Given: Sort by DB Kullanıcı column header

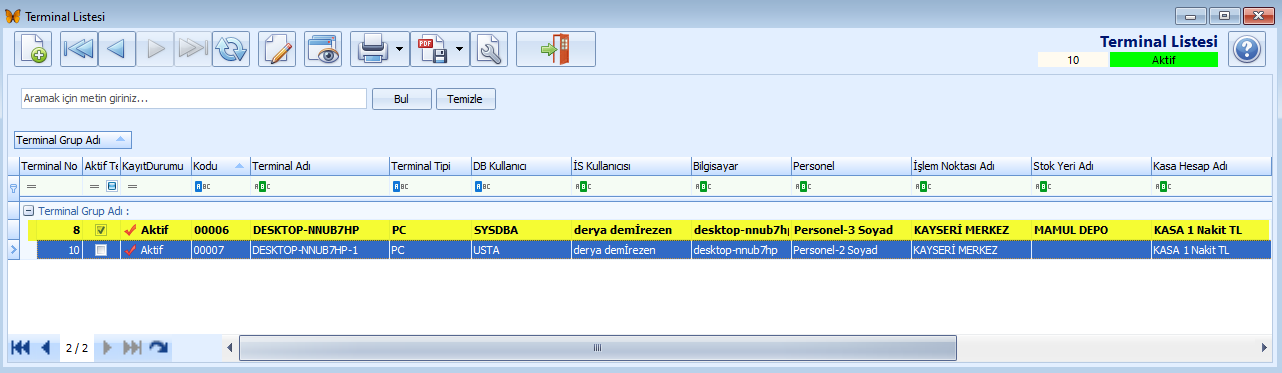Looking at the screenshot, I should pos(520,165).
